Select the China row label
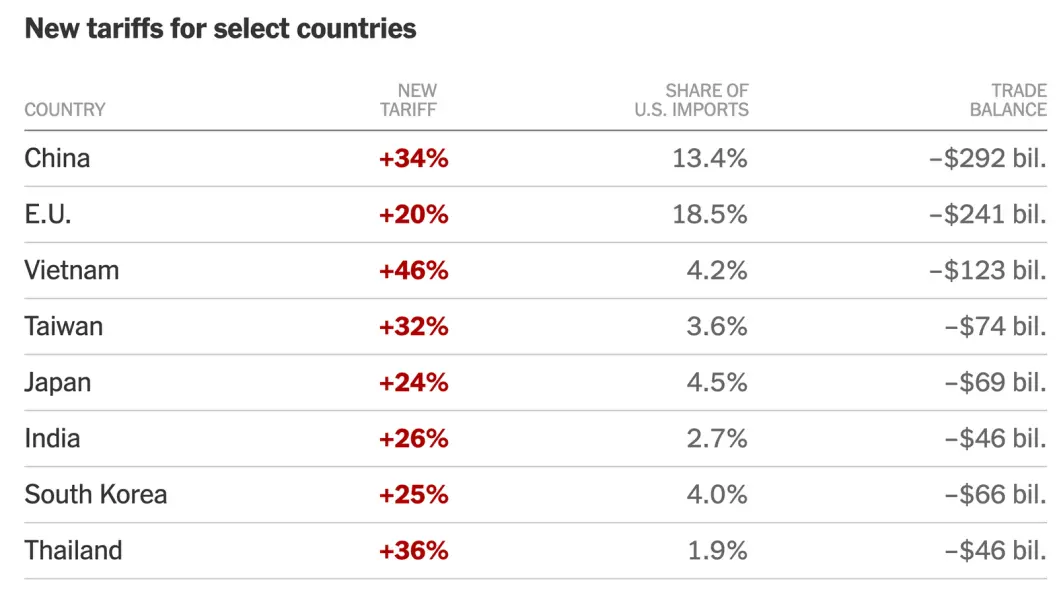Image resolution: width=1056 pixels, height=594 pixels. click(x=57, y=159)
